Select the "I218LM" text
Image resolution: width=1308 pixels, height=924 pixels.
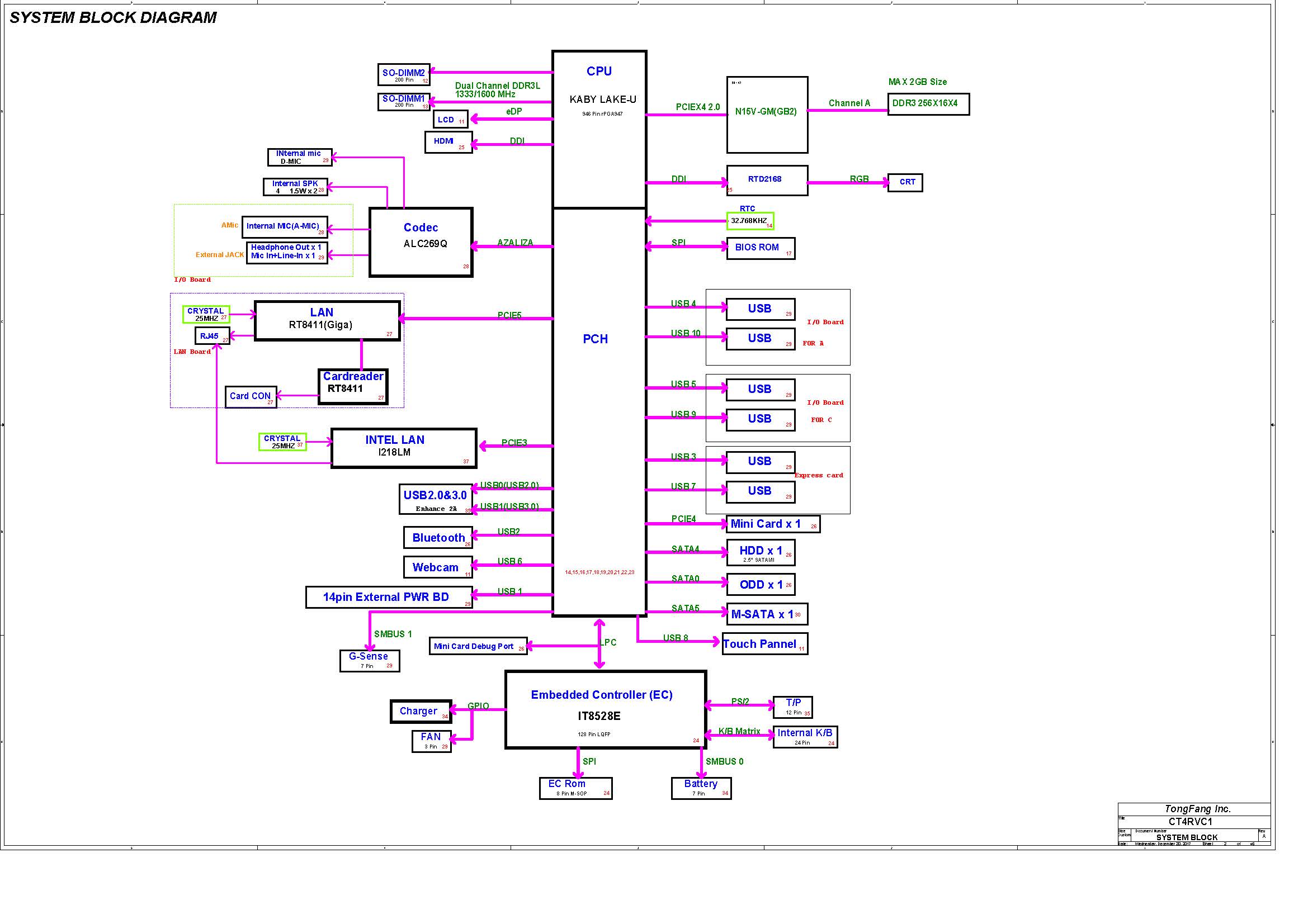(394, 453)
